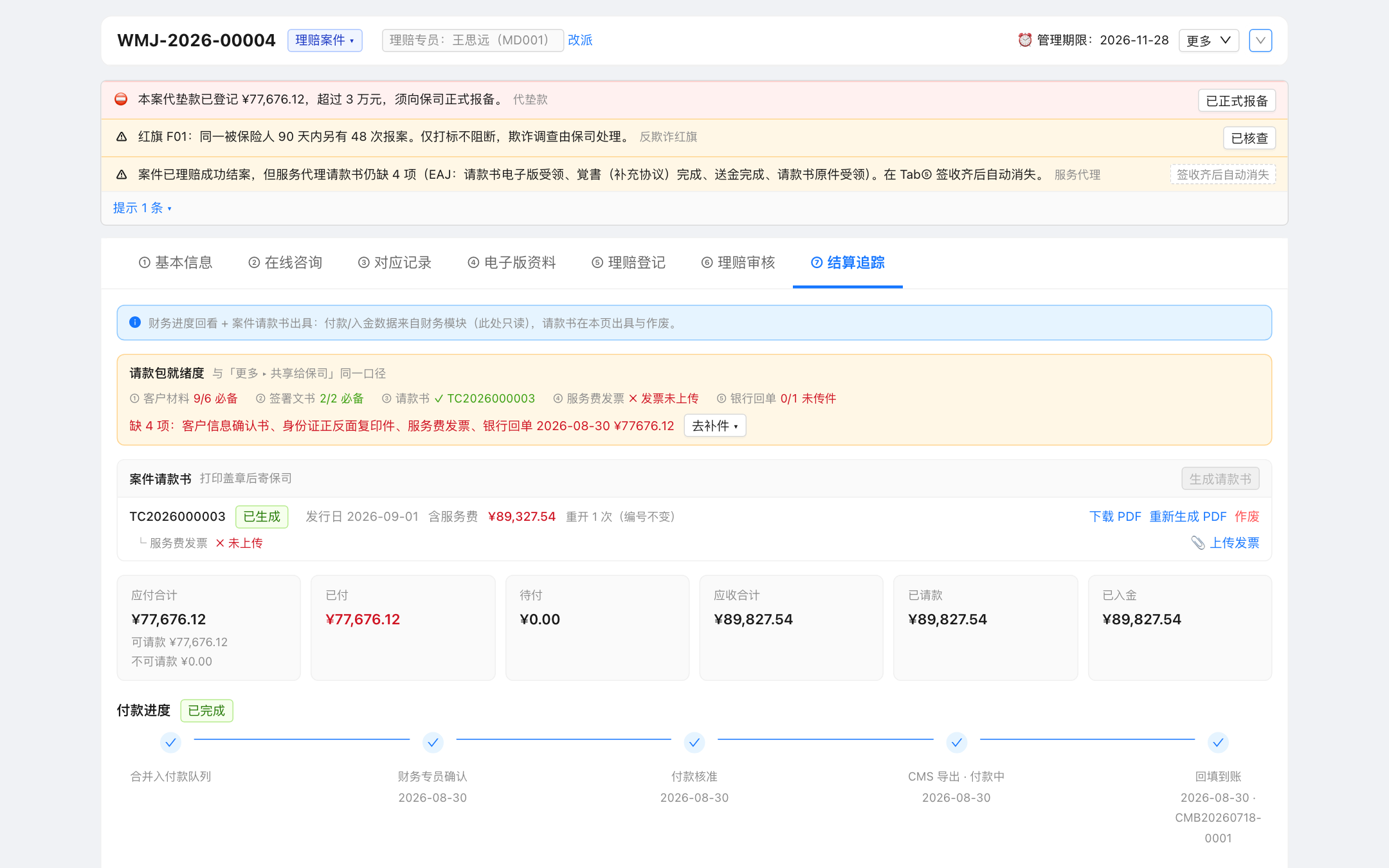Collapse header with the blue chevron button
Screen dimensions: 1389x868
pos(1260,41)
